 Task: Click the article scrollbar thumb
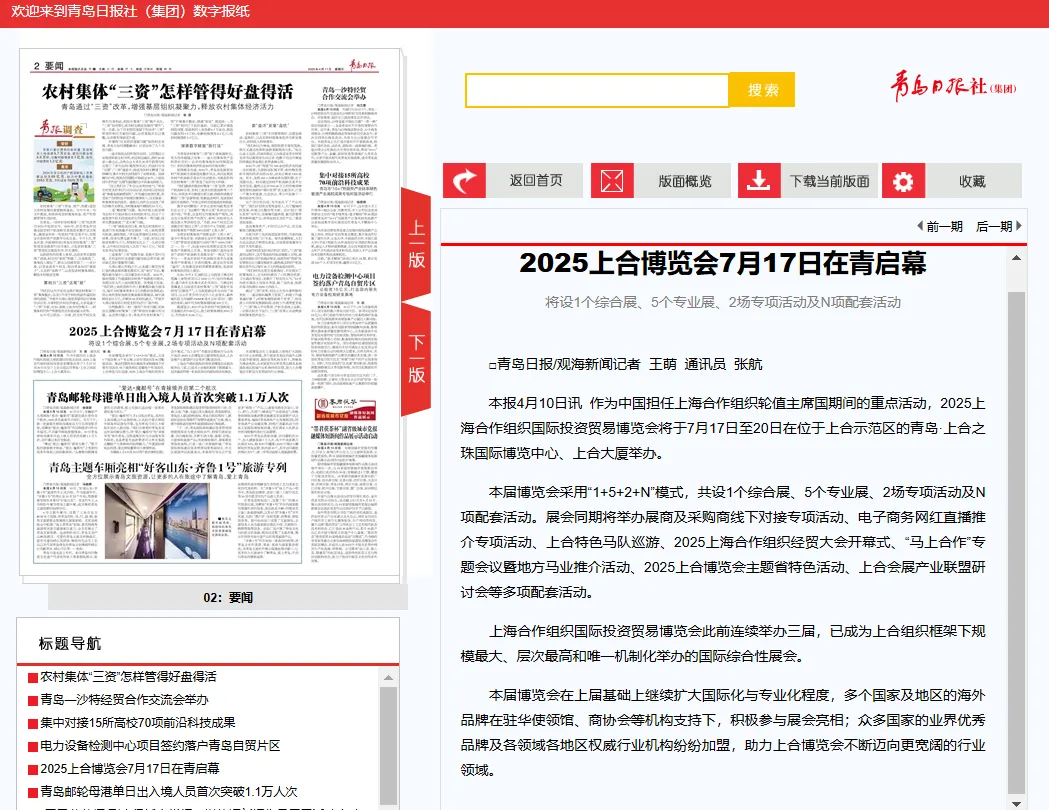(1016, 542)
